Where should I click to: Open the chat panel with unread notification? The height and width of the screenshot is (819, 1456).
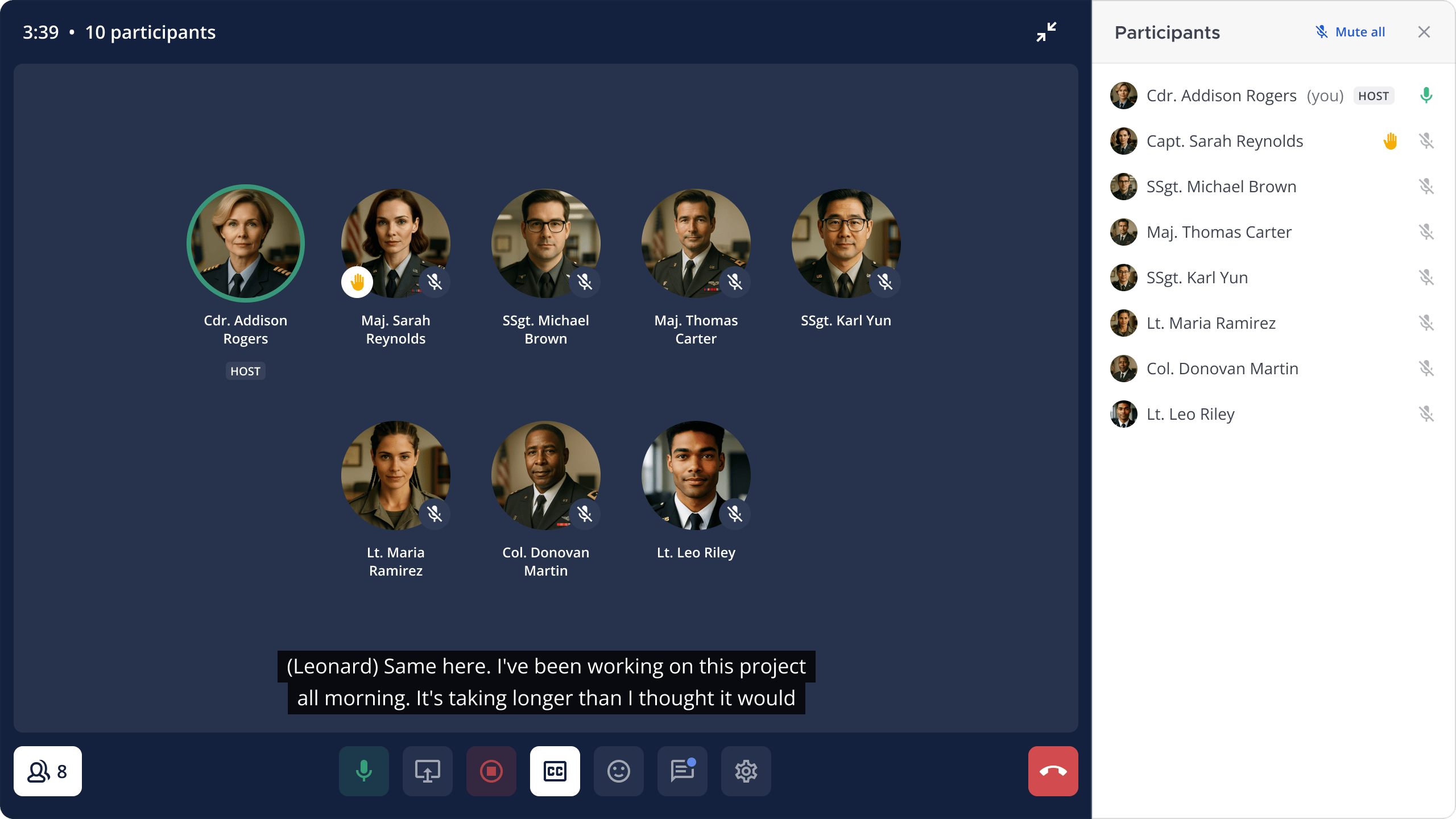pyautogui.click(x=682, y=771)
